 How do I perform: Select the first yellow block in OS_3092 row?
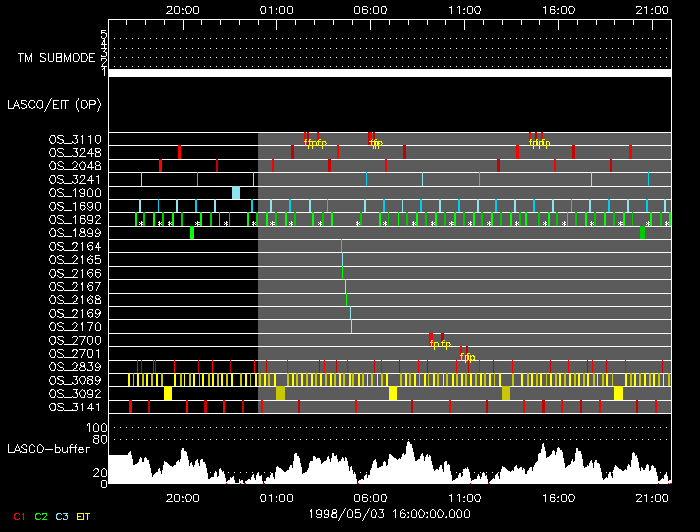(168, 394)
